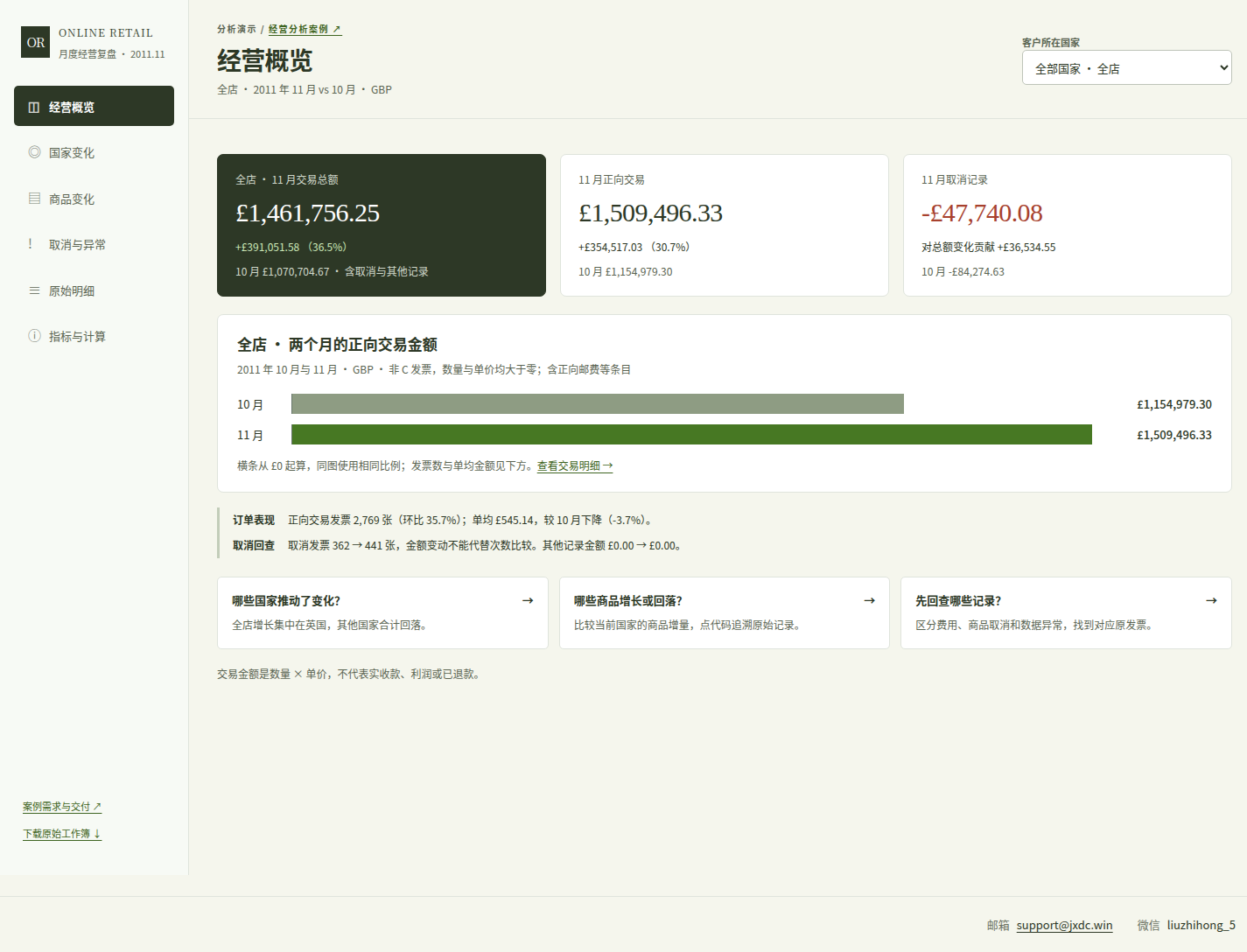The height and width of the screenshot is (952, 1247).
Task: Click the 11 月 green bar
Action: coord(691,434)
